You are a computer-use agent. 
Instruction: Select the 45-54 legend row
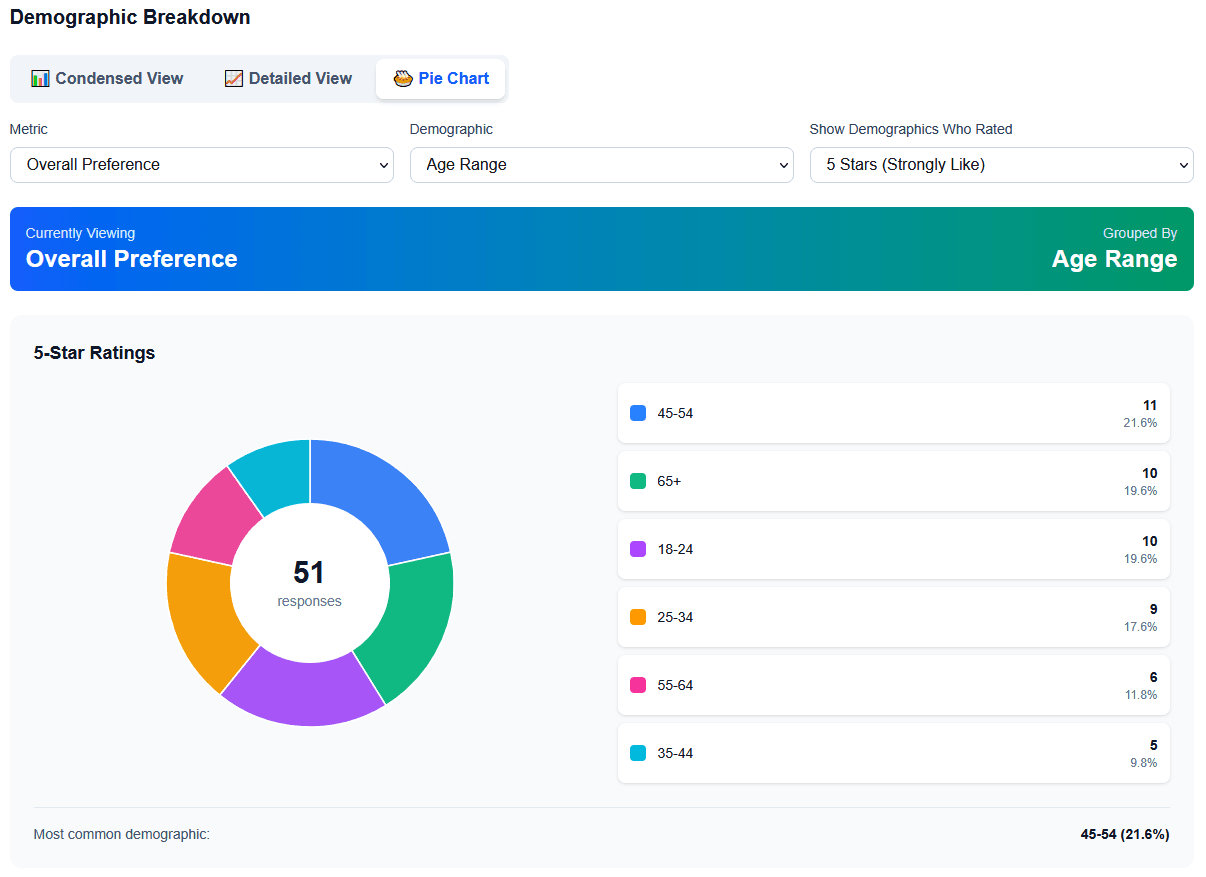(x=893, y=413)
